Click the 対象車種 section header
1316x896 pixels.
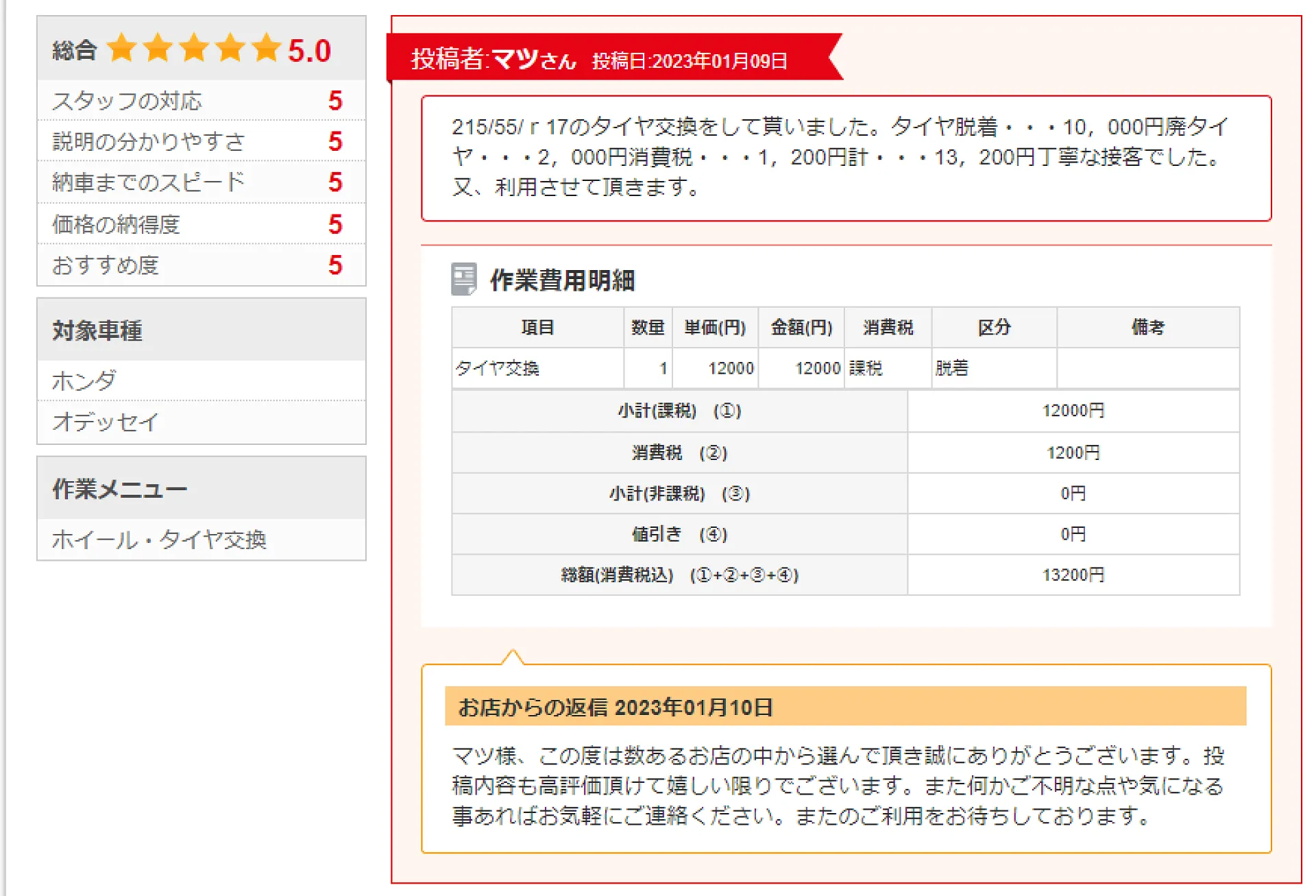point(97,330)
